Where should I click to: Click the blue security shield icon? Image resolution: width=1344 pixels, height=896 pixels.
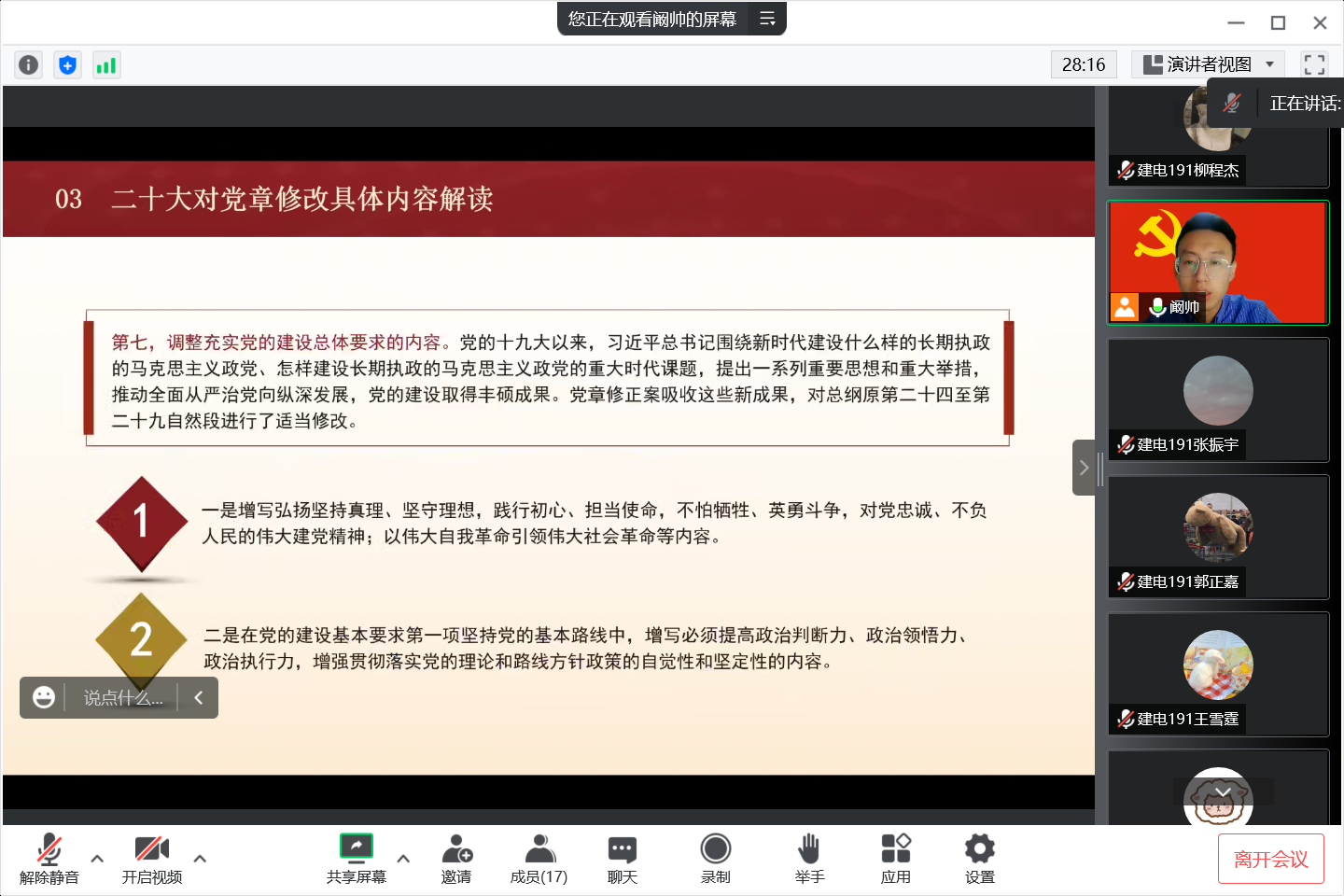click(x=67, y=64)
